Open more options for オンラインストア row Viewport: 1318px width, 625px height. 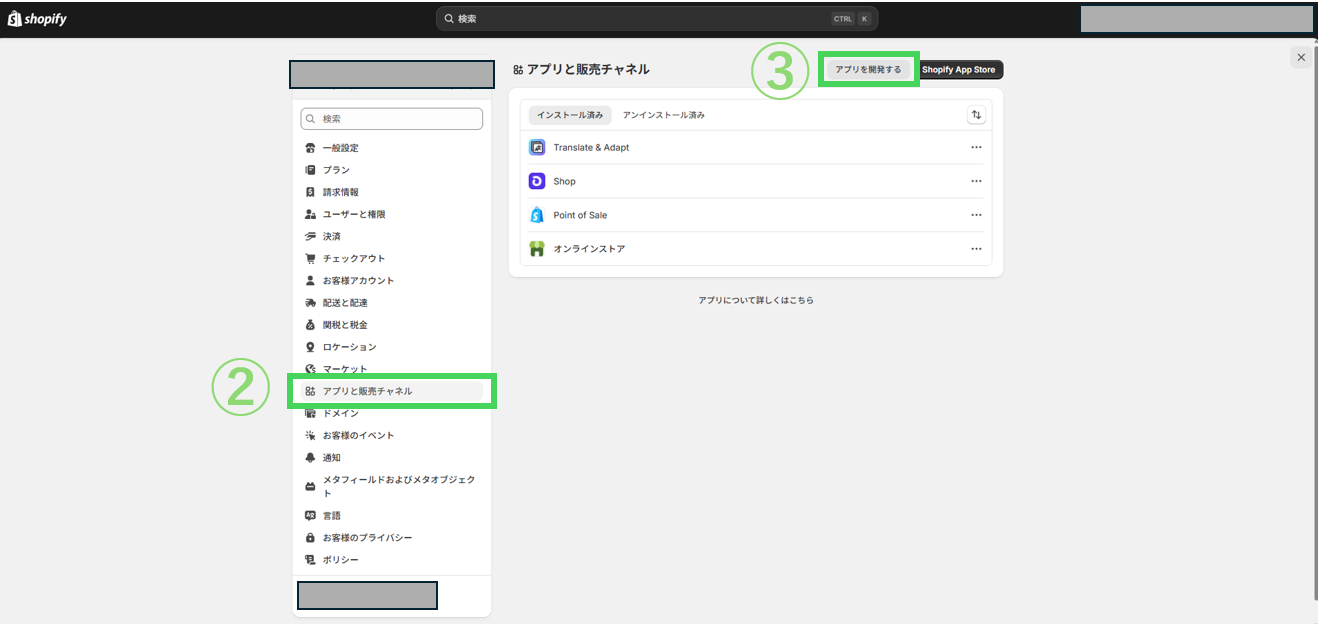point(976,249)
